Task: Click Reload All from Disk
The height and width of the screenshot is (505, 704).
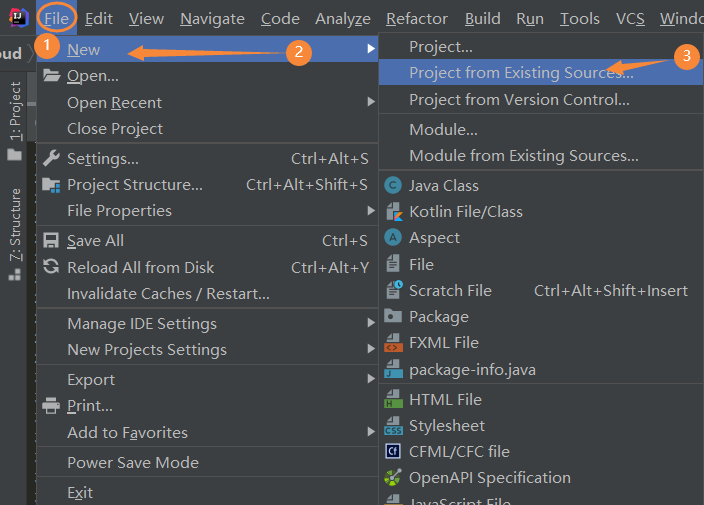Action: click(x=140, y=267)
